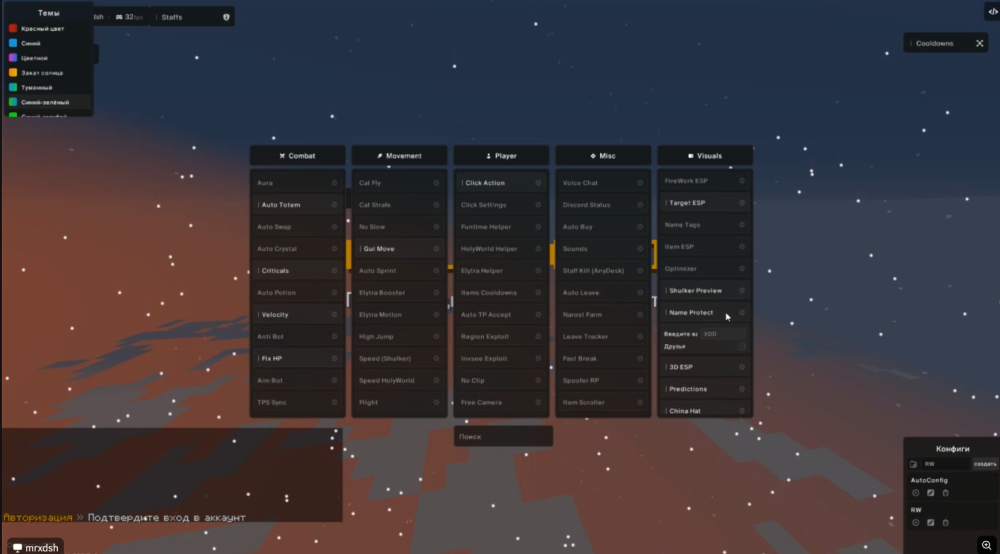
Task: Enable the Auto Leave module
Action: tap(603, 293)
